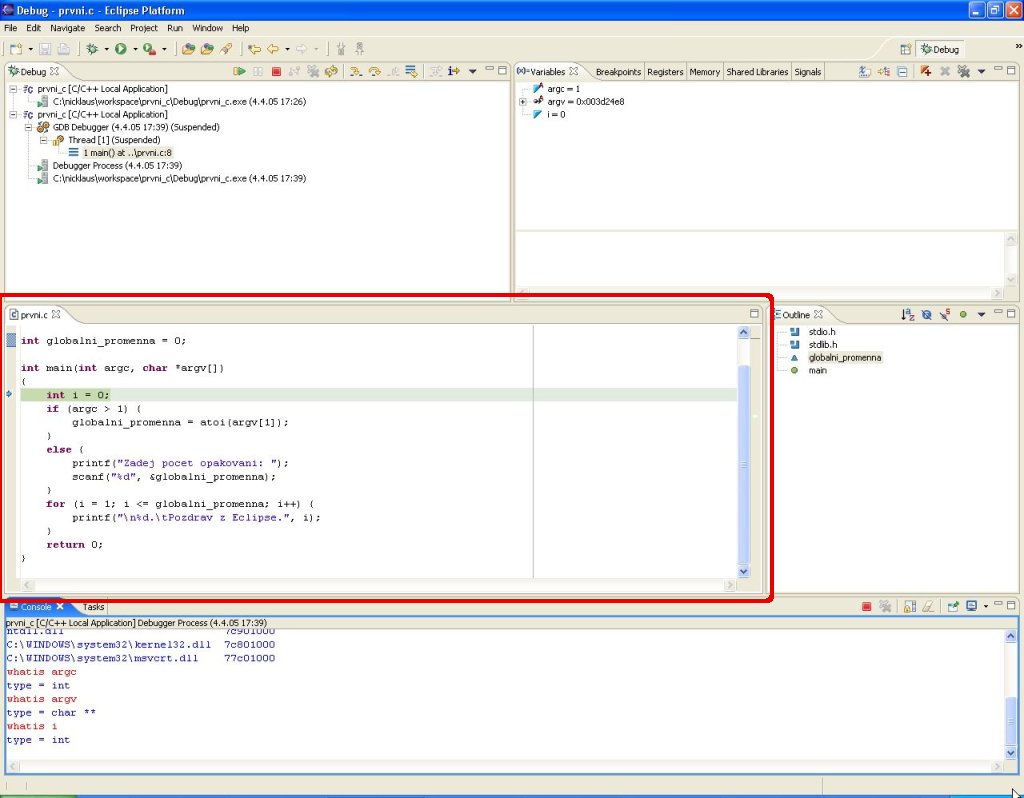Switch to the Breakpoints tab
The width and height of the screenshot is (1024, 798).
(618, 72)
